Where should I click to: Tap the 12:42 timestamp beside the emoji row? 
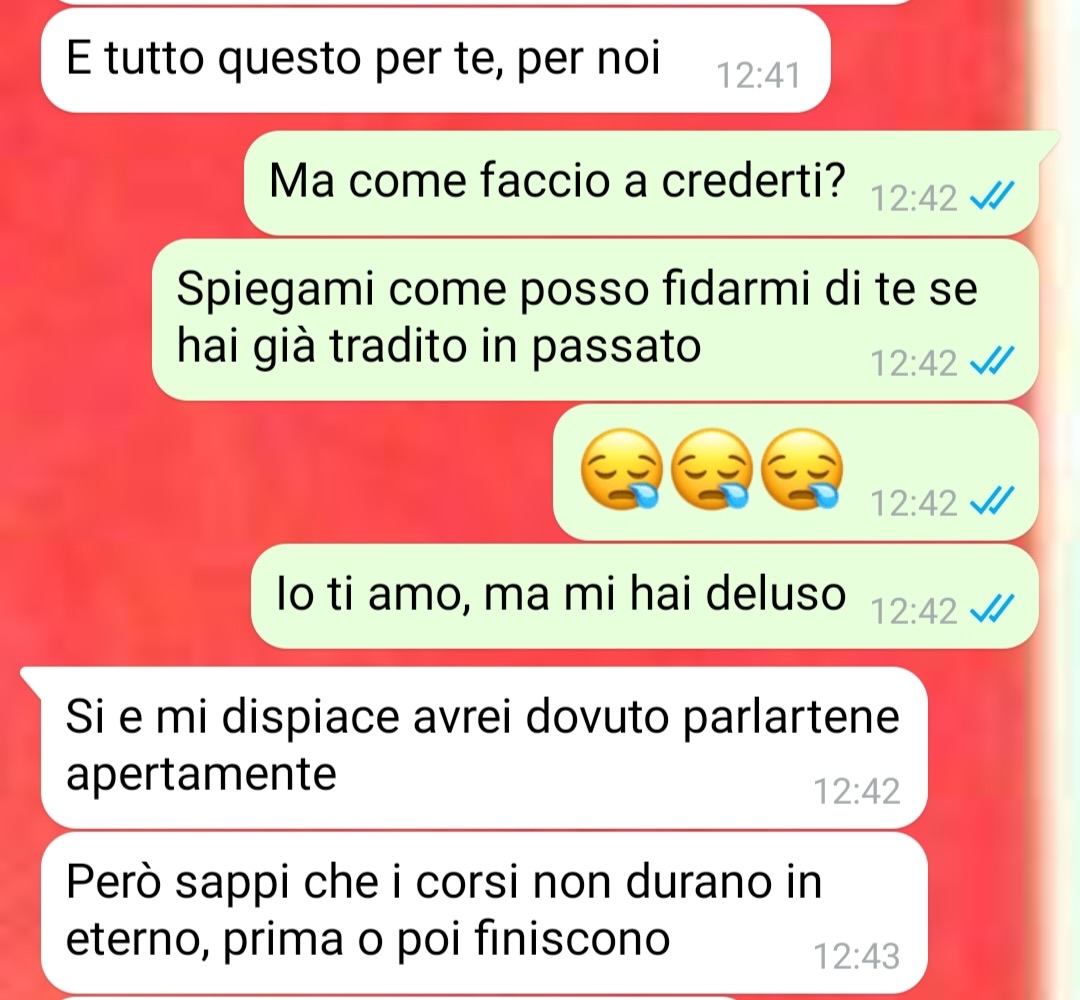click(x=913, y=503)
